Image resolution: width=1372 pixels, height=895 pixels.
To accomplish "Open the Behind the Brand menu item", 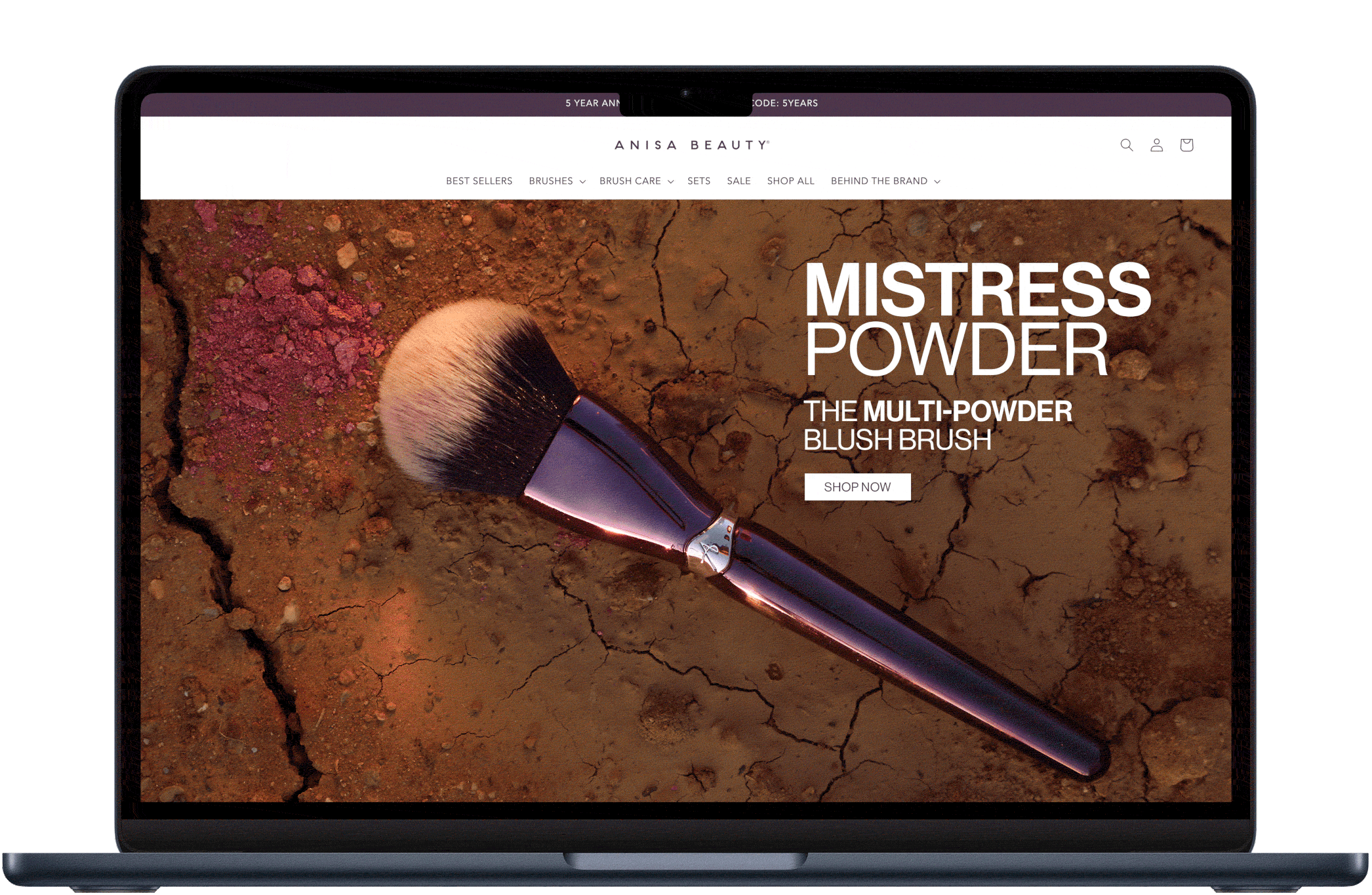I will pyautogui.click(x=879, y=181).
